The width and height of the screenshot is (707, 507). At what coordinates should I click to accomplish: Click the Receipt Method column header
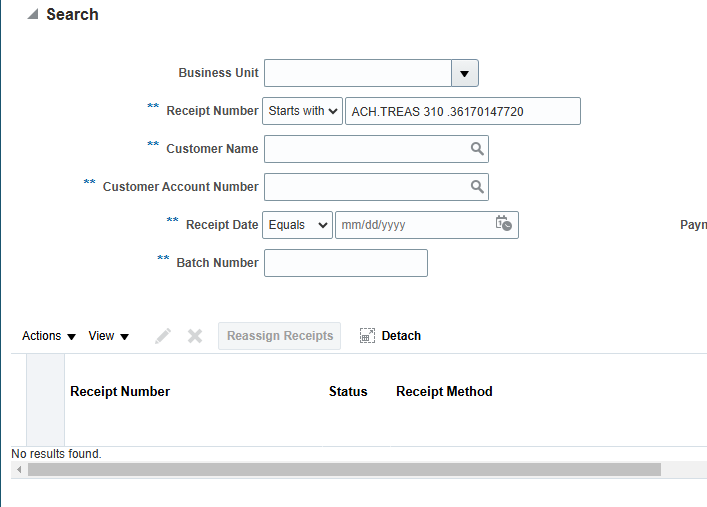point(444,392)
